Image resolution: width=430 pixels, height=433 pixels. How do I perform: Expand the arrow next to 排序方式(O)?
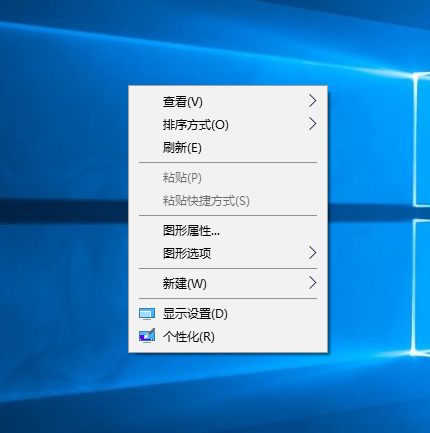(x=312, y=124)
